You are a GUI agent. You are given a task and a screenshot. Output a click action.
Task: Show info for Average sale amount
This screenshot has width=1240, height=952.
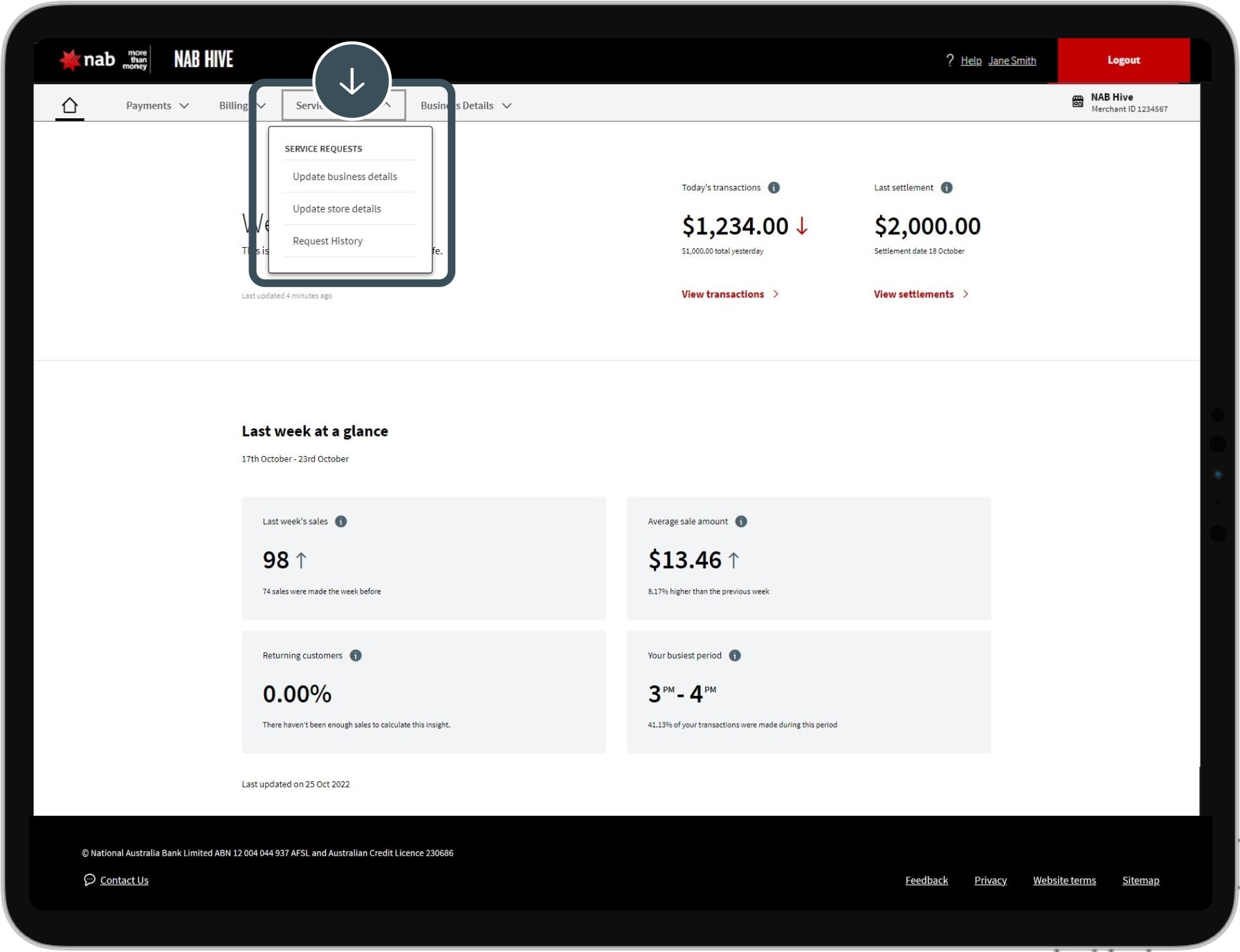click(x=741, y=522)
